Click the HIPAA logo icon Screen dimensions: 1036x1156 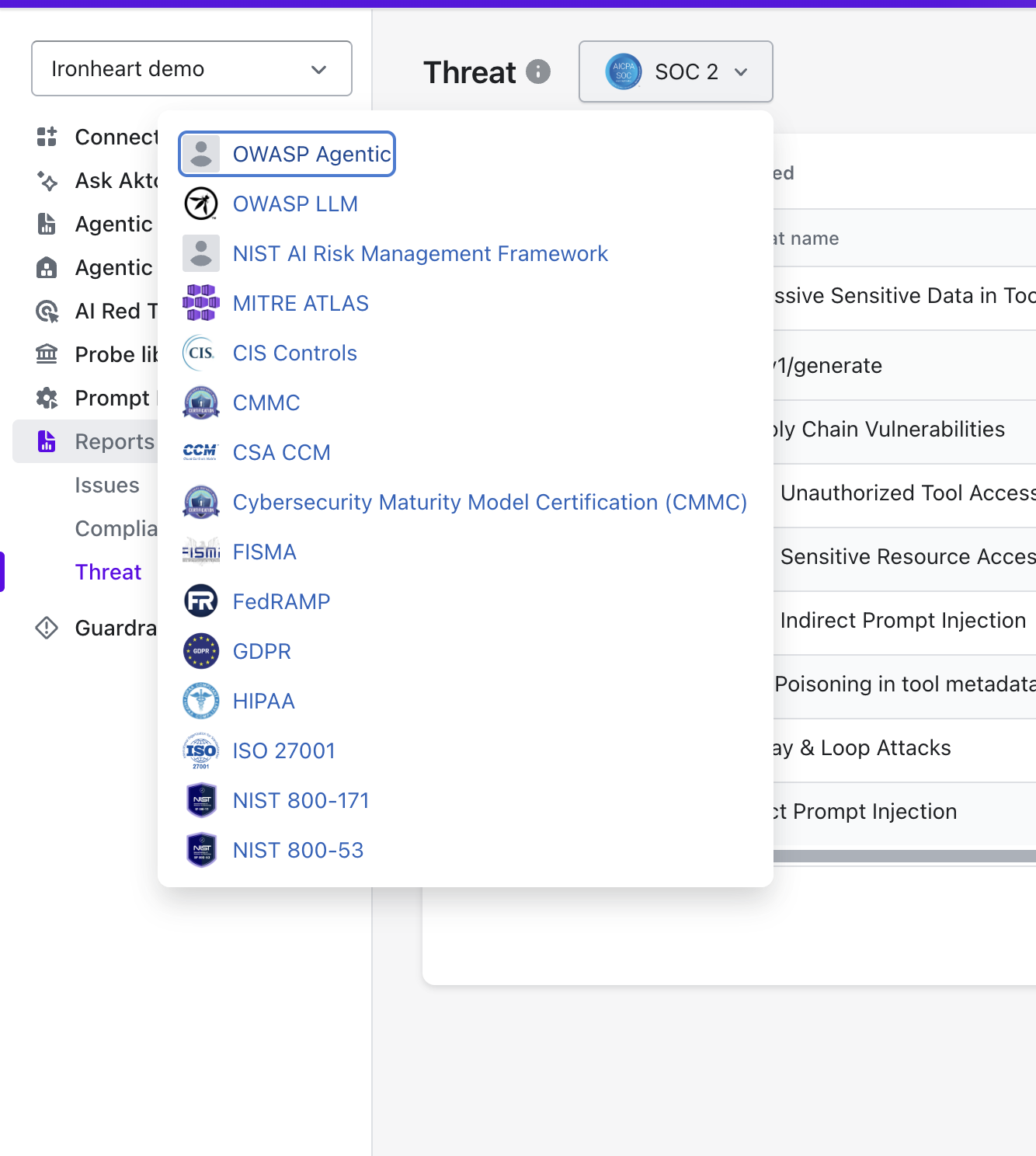pyautogui.click(x=201, y=701)
